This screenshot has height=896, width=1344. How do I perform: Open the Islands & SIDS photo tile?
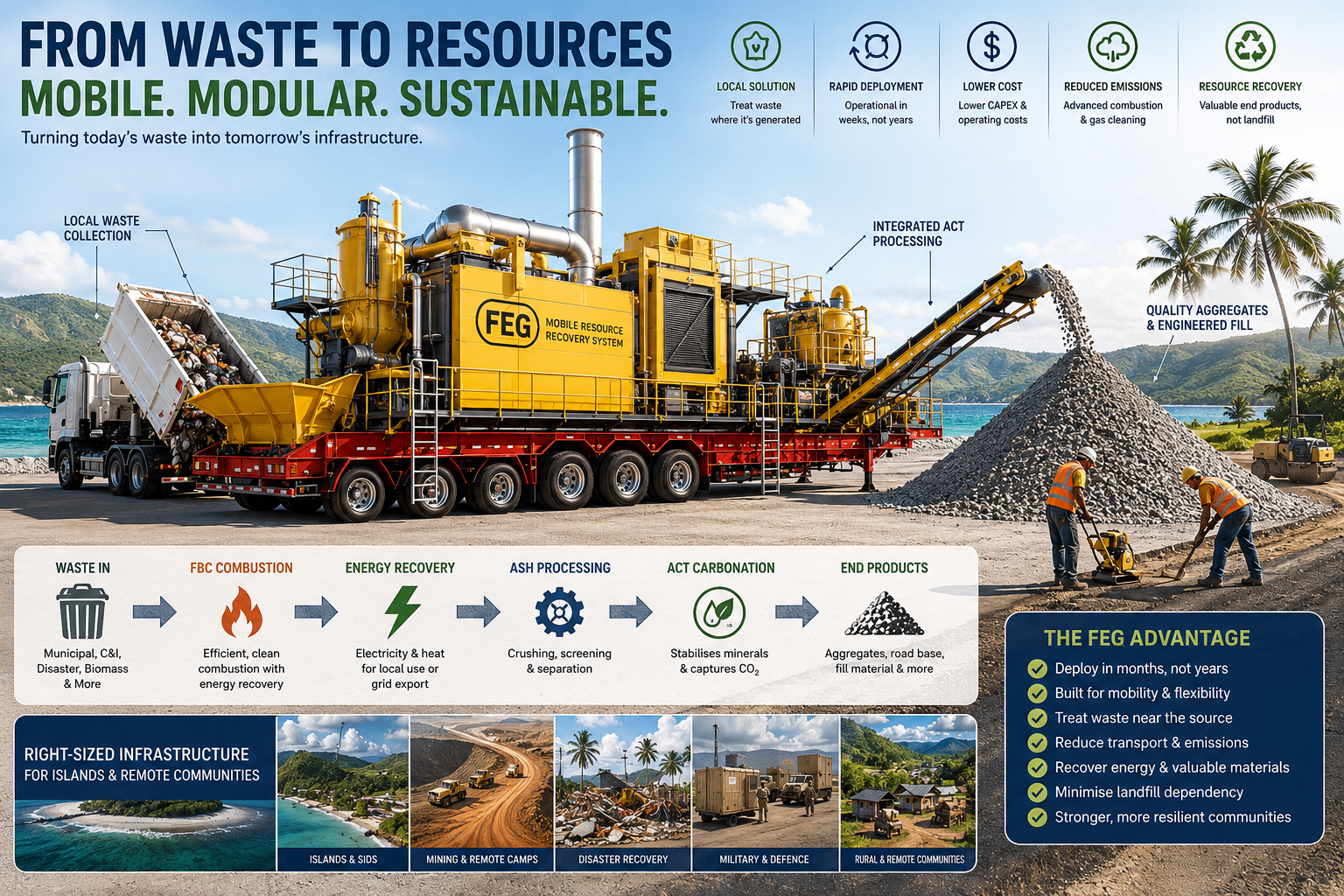343,793
